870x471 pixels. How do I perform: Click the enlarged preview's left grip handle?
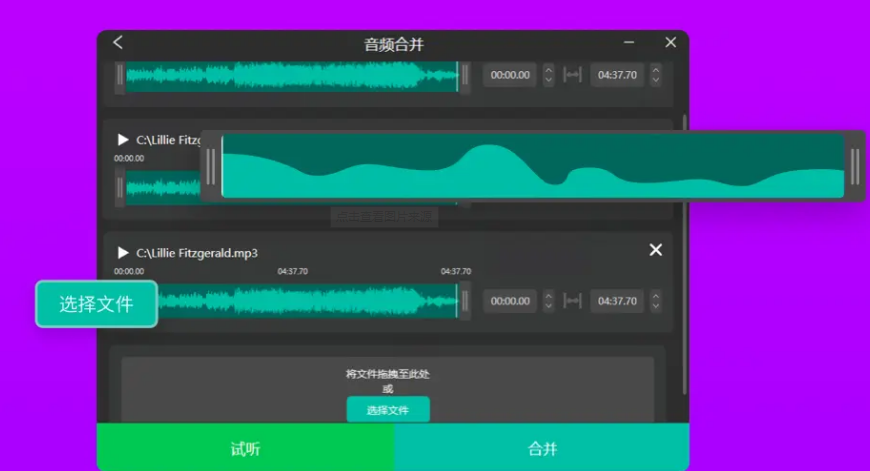coord(210,166)
